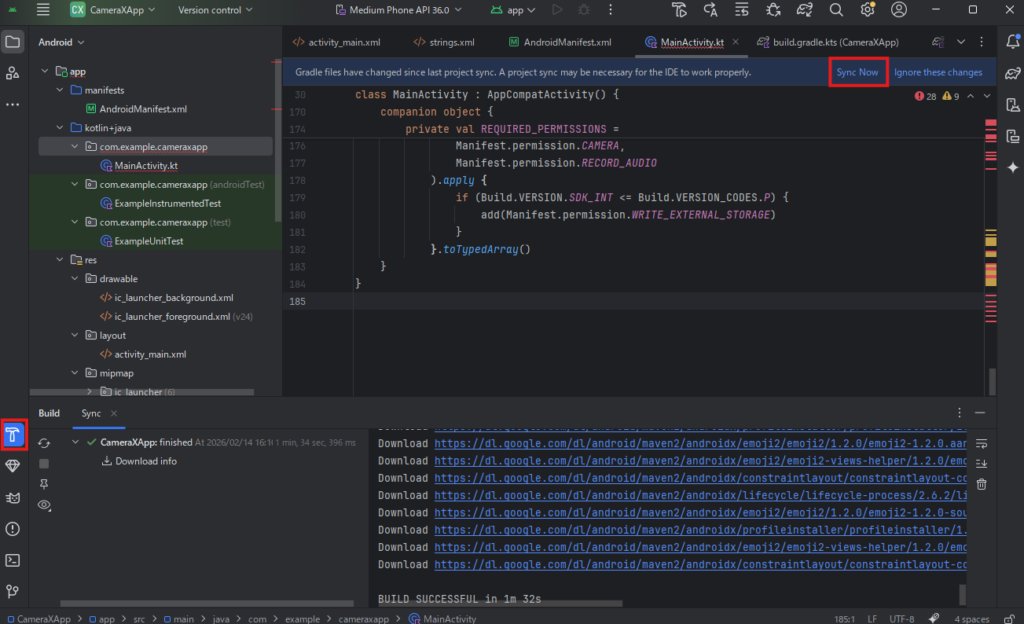The height and width of the screenshot is (624, 1024).
Task: Toggle the eye view filter in Build panel
Action: click(x=44, y=506)
